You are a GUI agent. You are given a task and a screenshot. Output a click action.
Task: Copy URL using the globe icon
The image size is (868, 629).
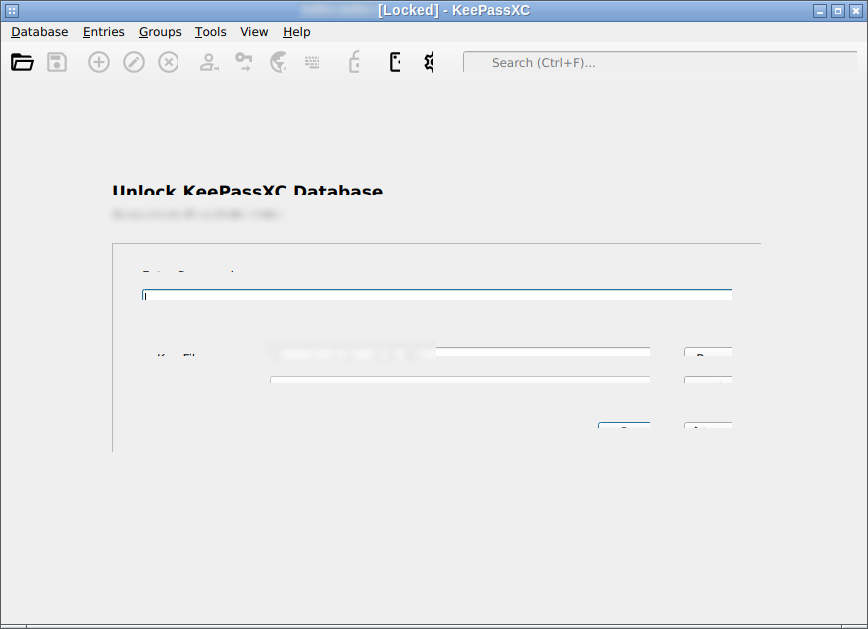tap(278, 62)
